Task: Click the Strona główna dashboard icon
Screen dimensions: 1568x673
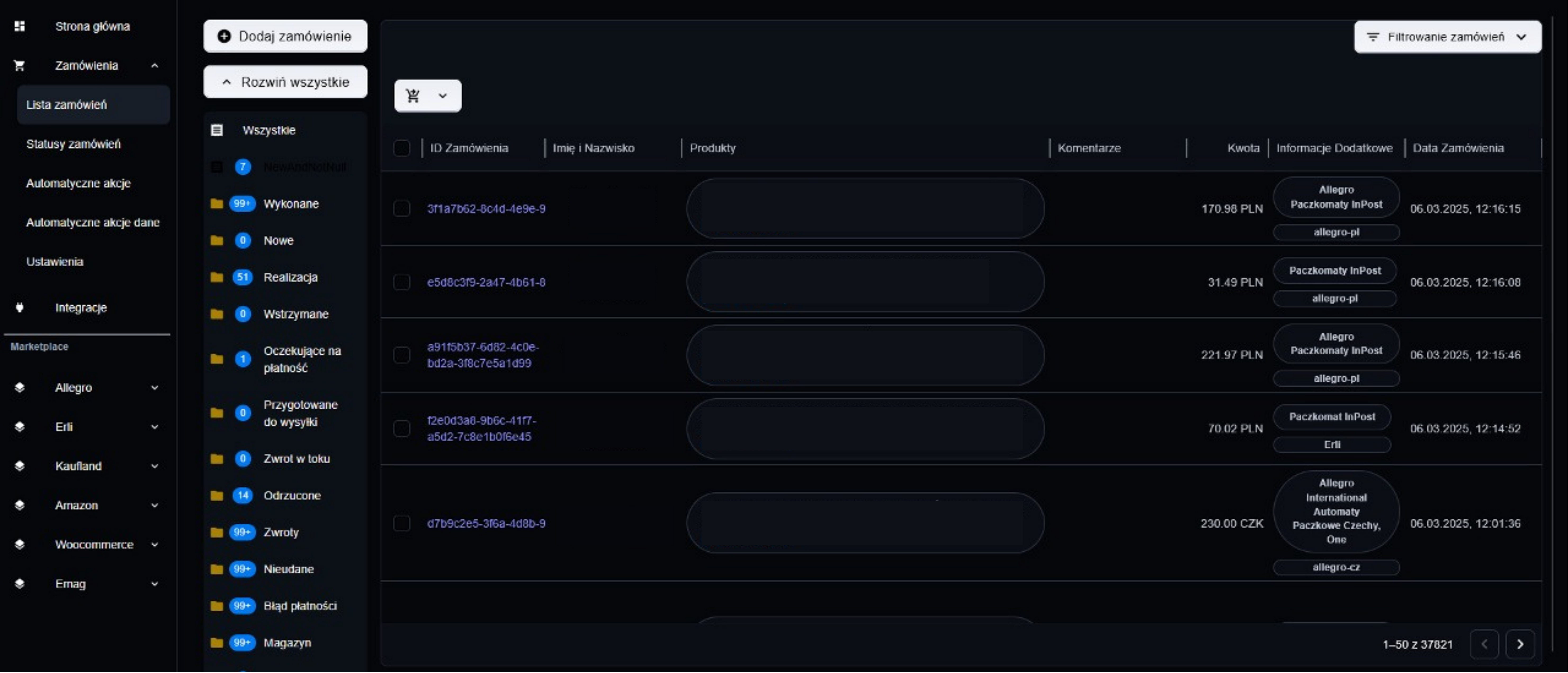Action: click(x=20, y=26)
